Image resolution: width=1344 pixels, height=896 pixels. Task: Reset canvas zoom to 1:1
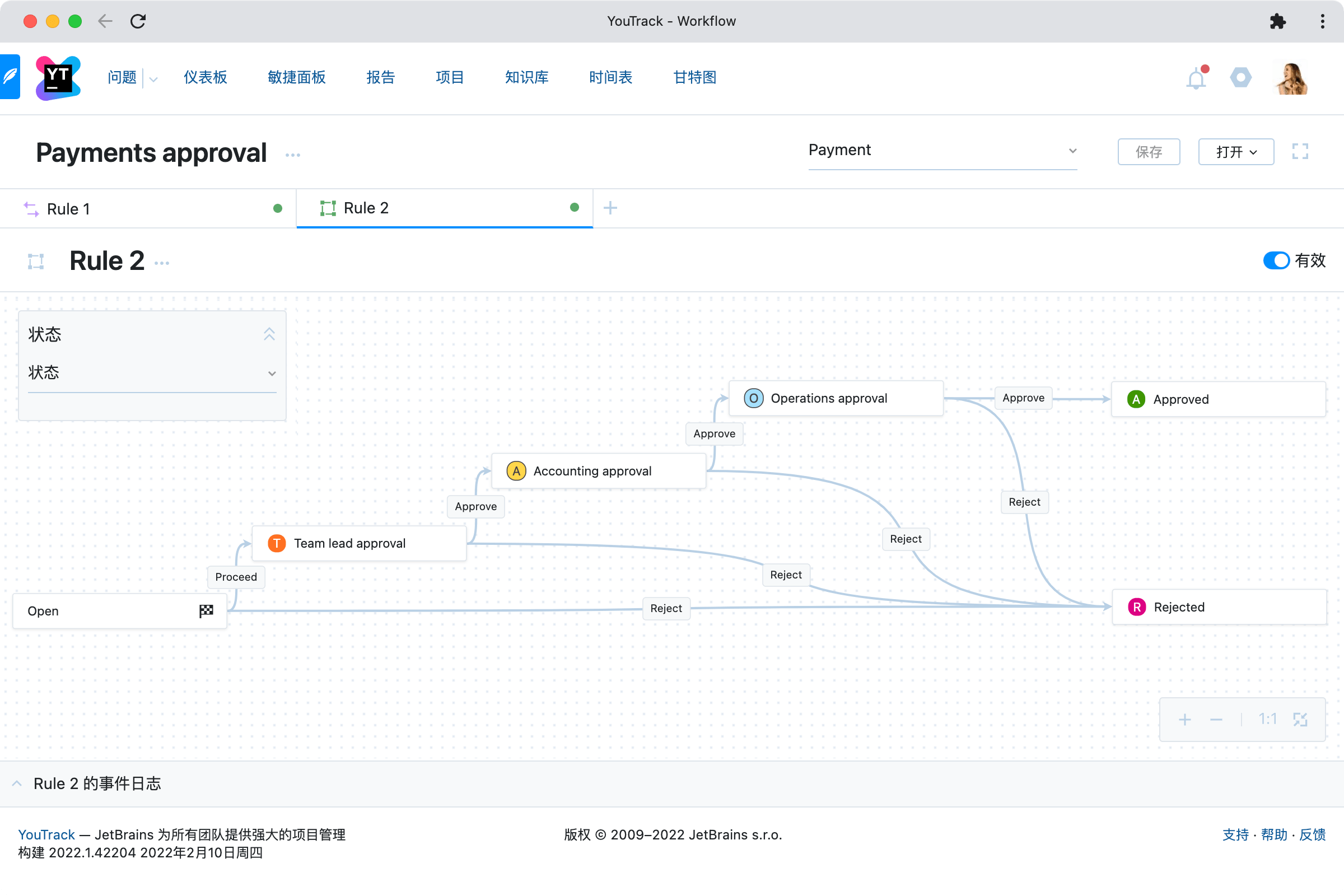[1267, 720]
